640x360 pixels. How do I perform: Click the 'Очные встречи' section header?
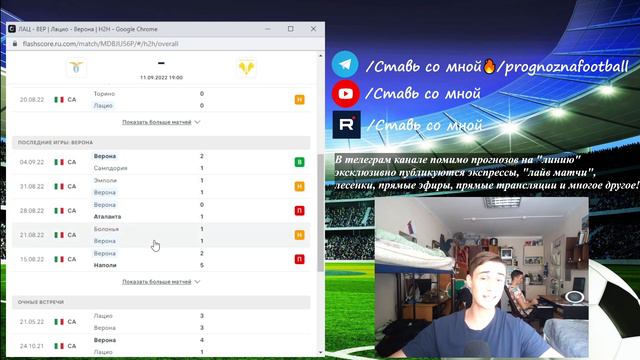coord(161,302)
